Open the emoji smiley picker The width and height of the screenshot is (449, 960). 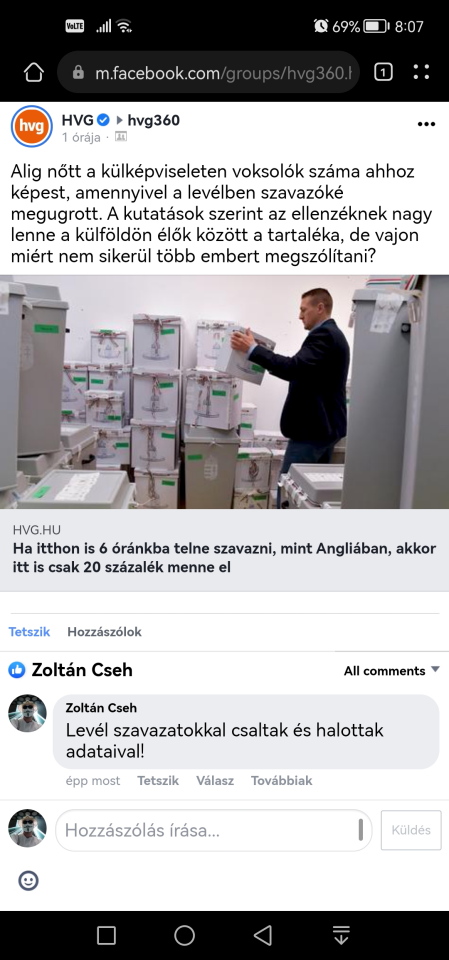tap(29, 880)
